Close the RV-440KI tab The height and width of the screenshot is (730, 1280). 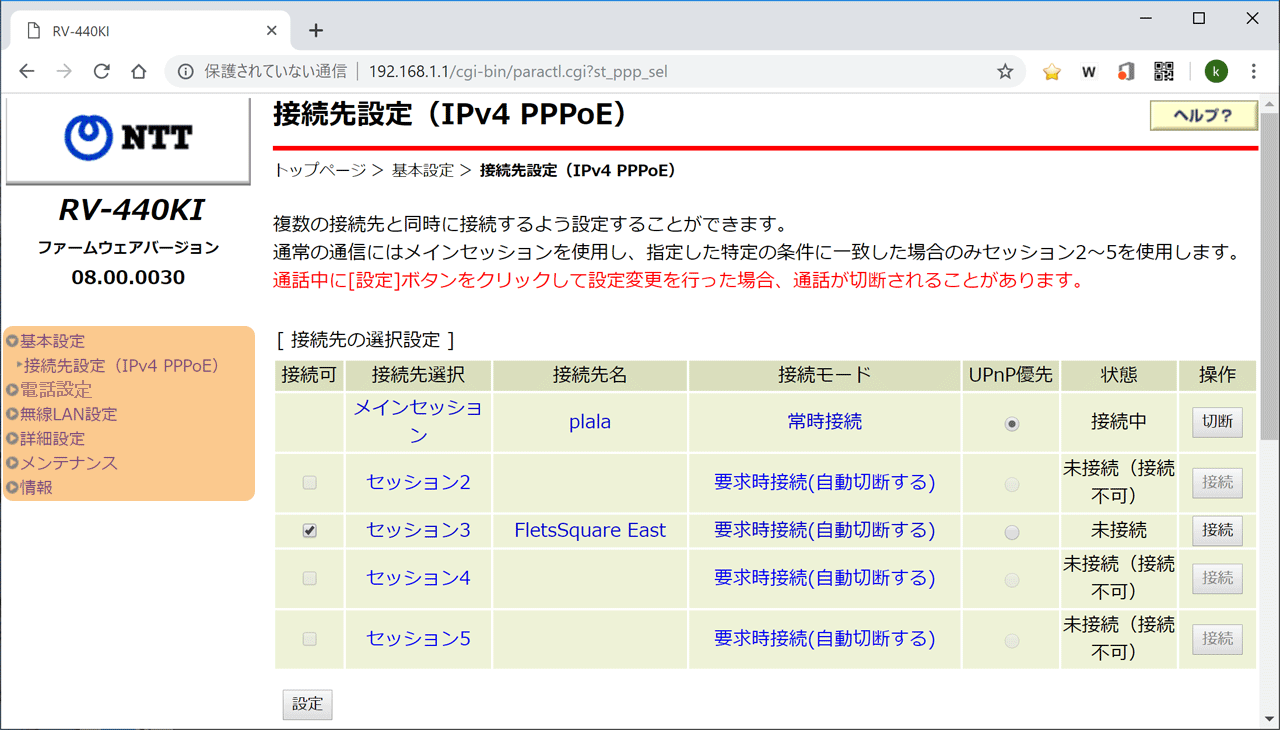tap(272, 31)
